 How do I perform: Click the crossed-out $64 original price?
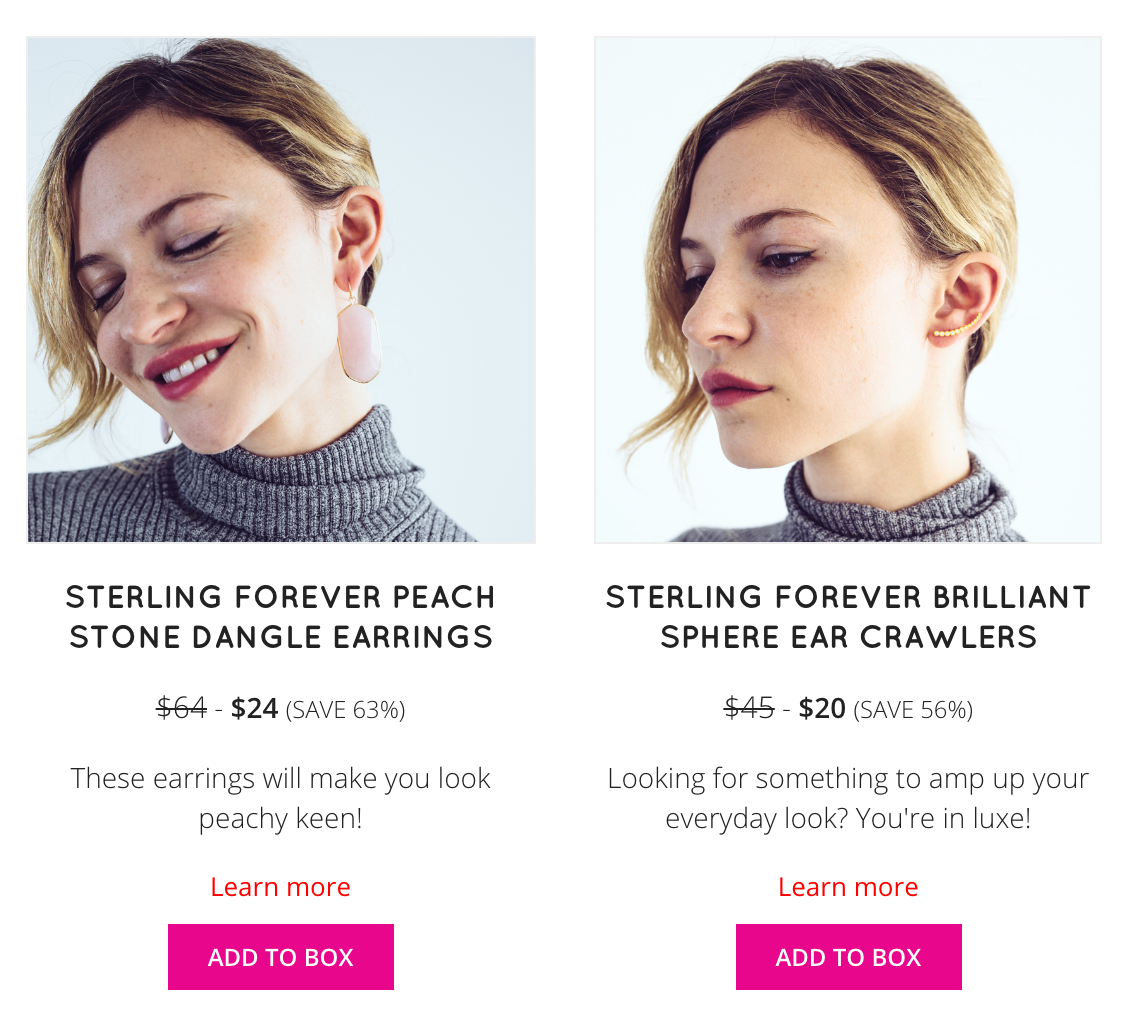tap(182, 708)
